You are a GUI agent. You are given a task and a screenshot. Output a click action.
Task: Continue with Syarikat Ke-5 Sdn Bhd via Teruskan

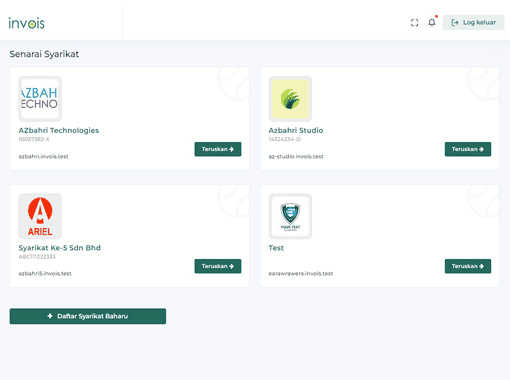click(x=218, y=266)
